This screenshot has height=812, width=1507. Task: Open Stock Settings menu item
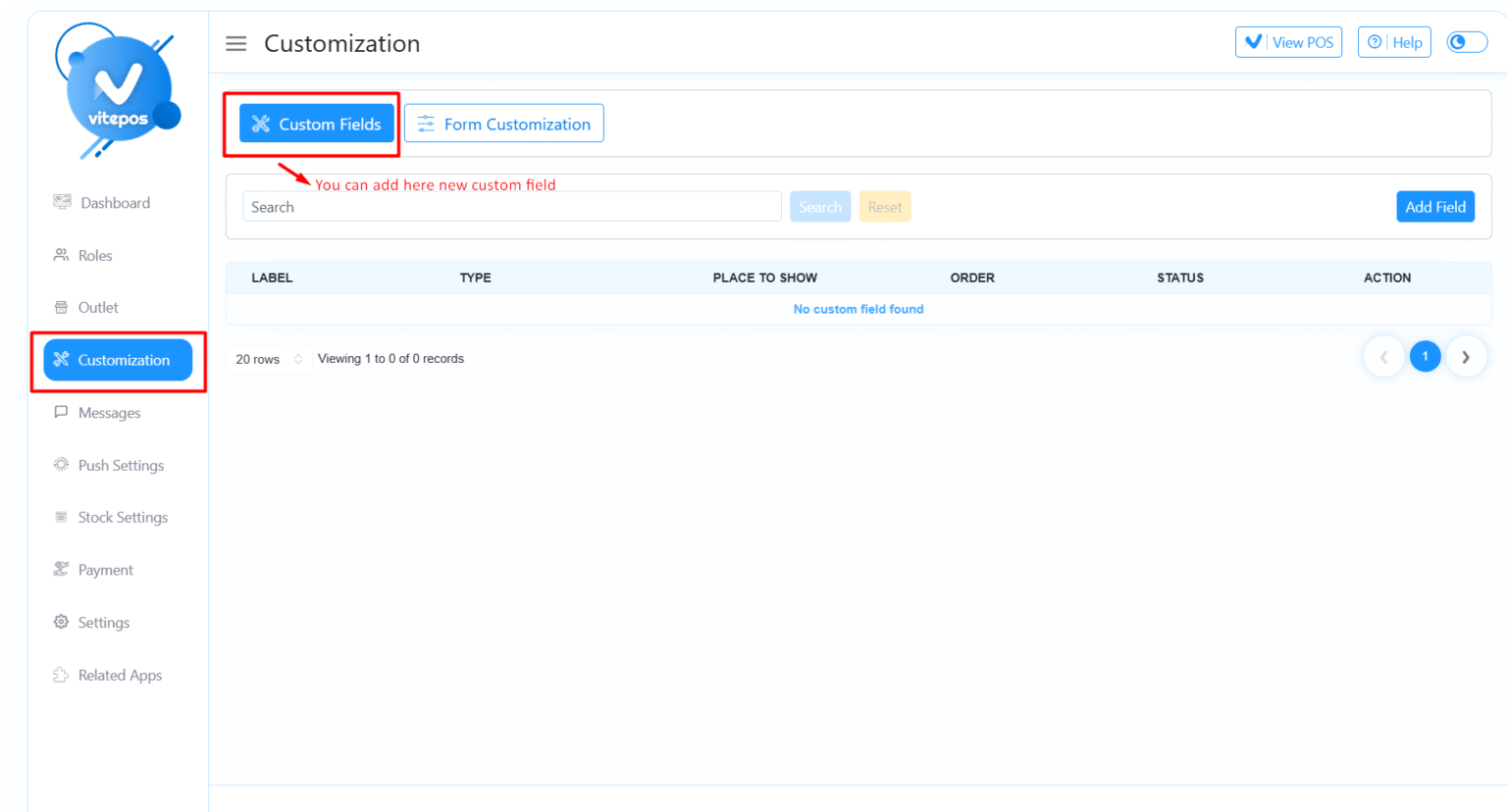(111, 517)
